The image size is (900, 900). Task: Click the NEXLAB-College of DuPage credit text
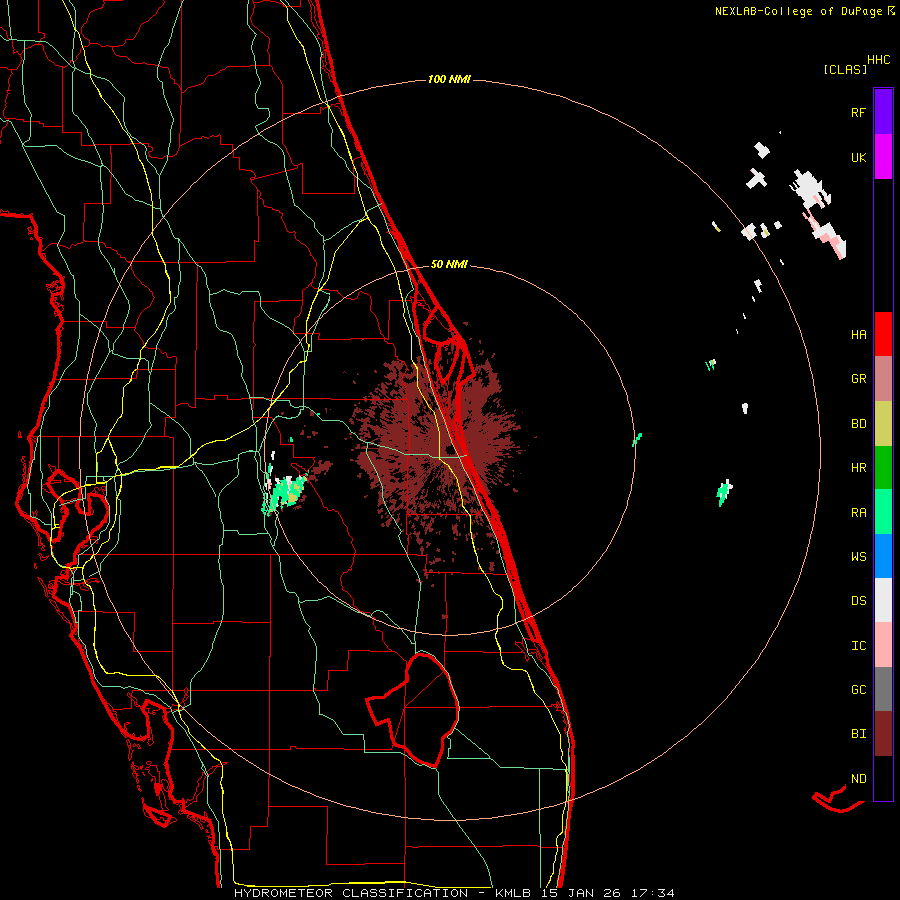click(x=798, y=11)
